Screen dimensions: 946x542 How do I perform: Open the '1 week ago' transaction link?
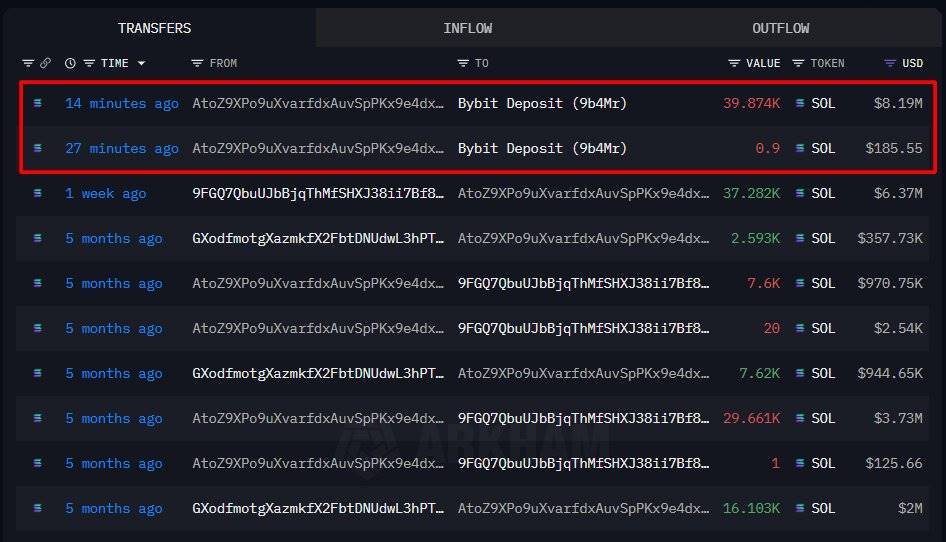coord(105,193)
